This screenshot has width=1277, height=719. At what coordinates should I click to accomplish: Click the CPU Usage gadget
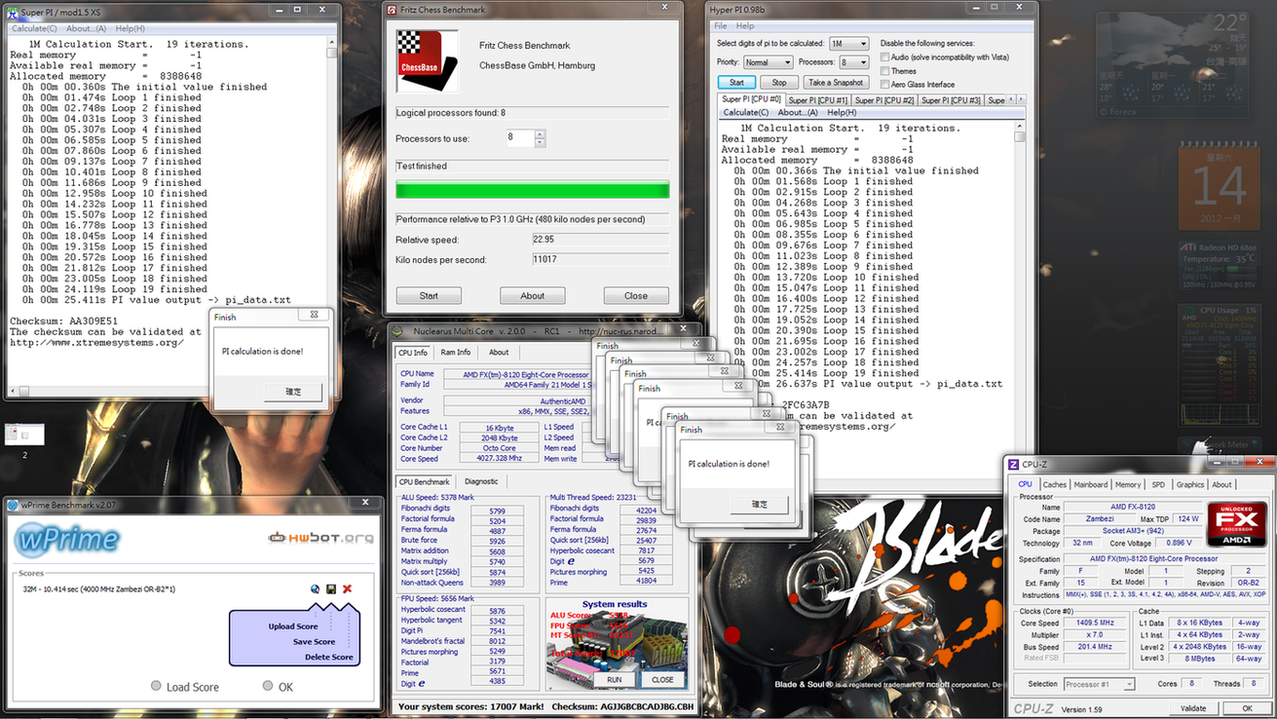1220,366
